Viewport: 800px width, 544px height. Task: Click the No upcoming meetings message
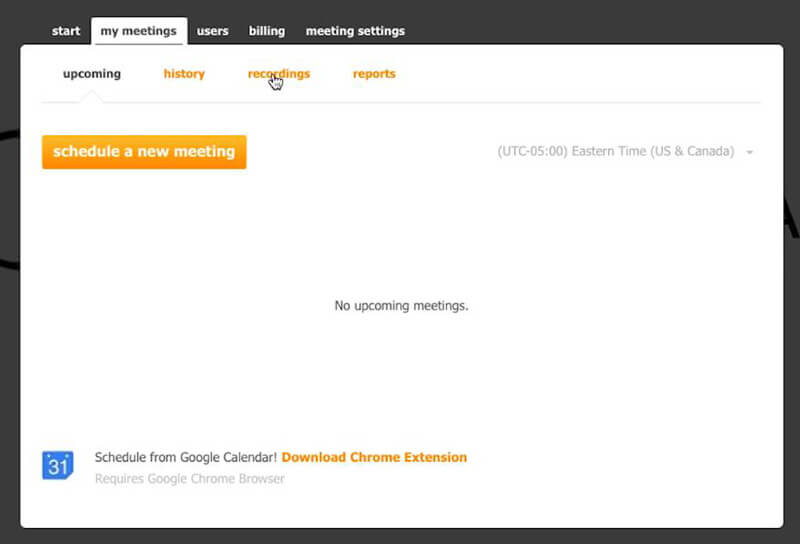(x=401, y=306)
